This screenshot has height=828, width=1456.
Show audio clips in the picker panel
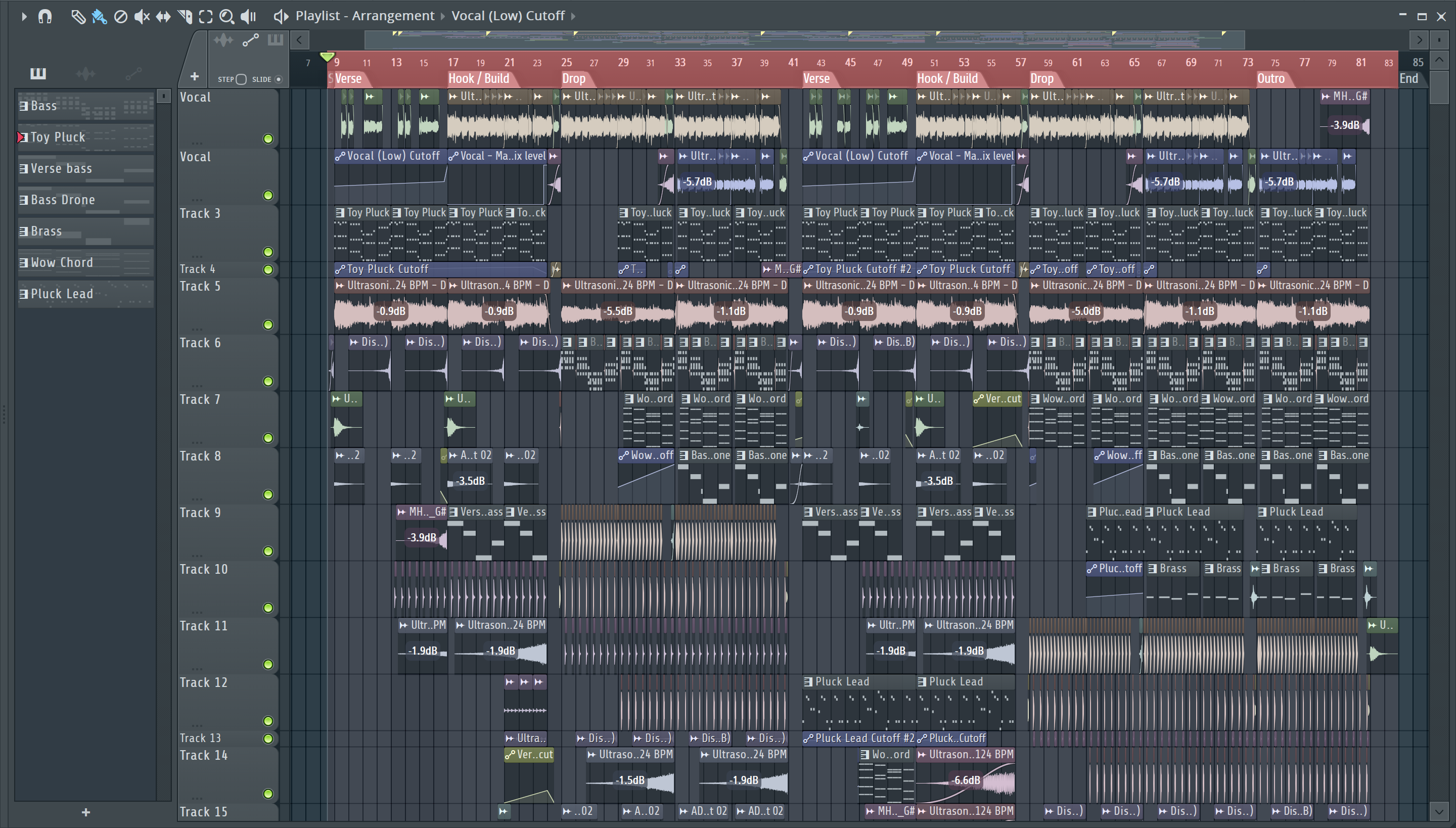(x=85, y=73)
